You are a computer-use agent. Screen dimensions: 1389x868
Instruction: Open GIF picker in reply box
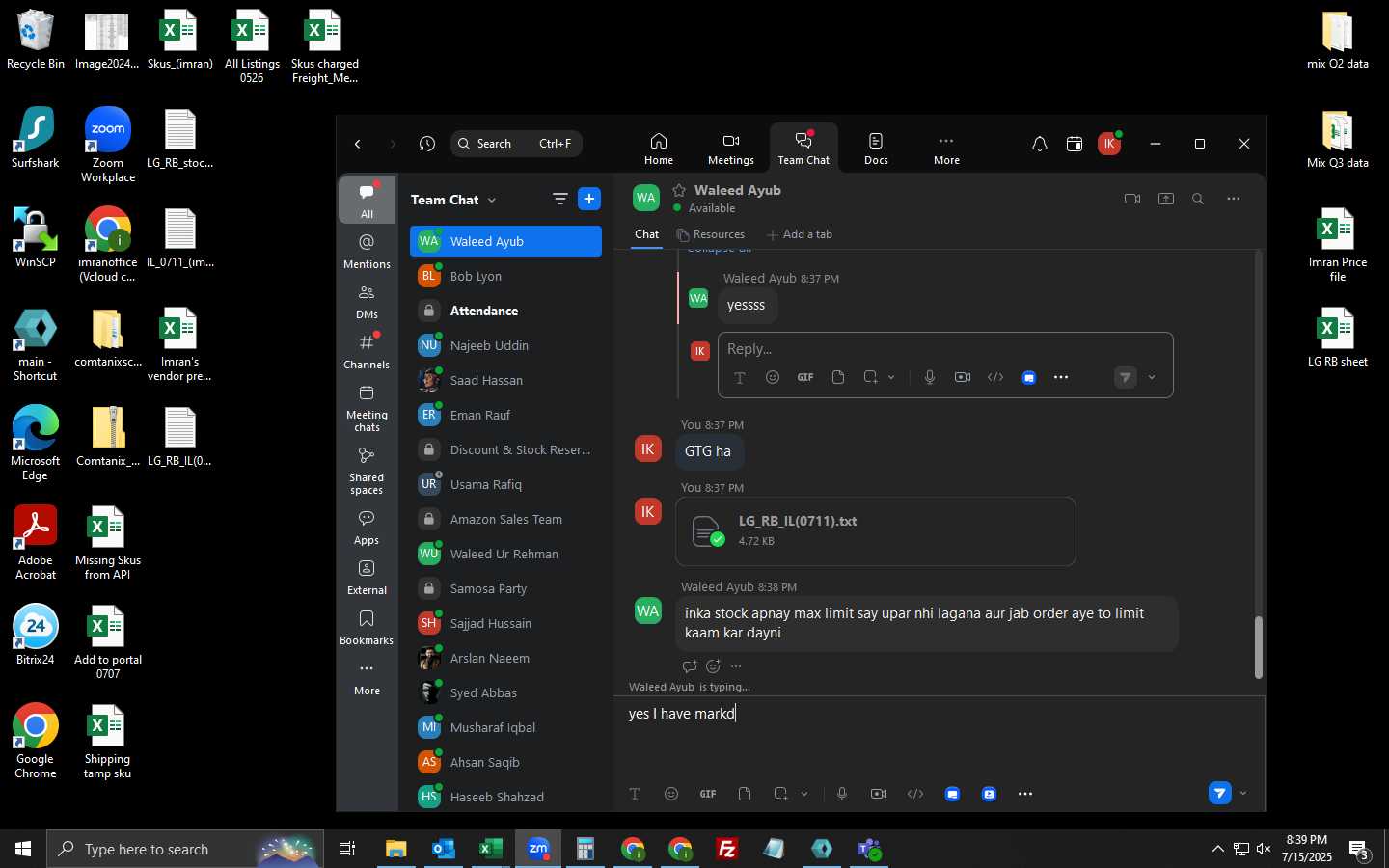805,377
